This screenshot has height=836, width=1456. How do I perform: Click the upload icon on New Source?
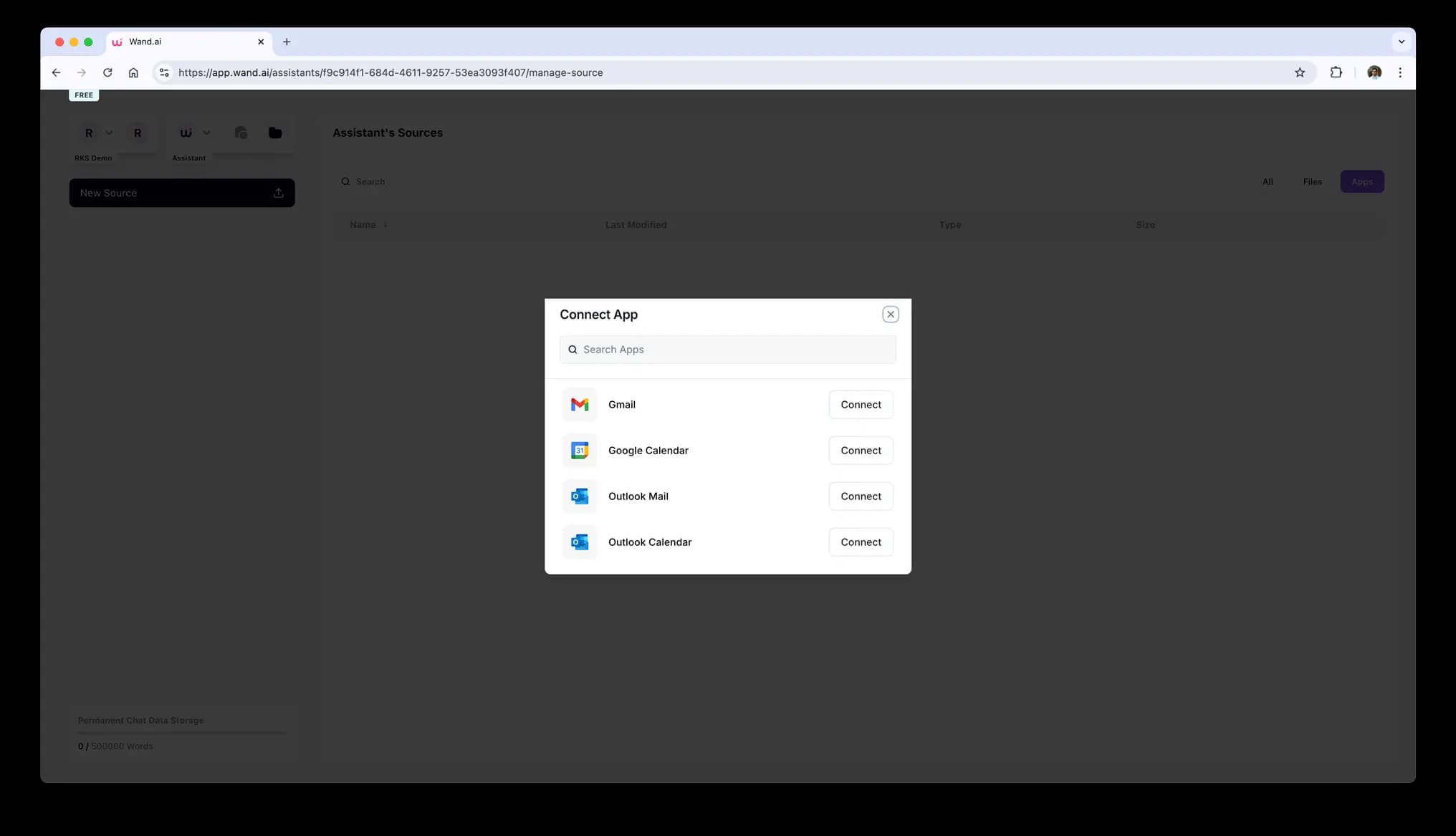coord(278,193)
